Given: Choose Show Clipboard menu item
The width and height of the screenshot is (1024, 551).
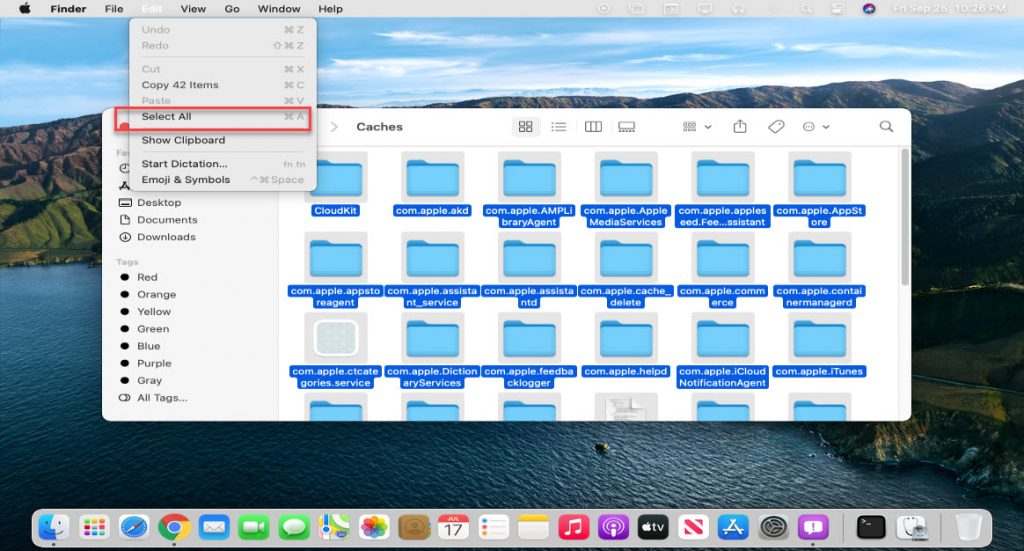Looking at the screenshot, I should pyautogui.click(x=223, y=140).
